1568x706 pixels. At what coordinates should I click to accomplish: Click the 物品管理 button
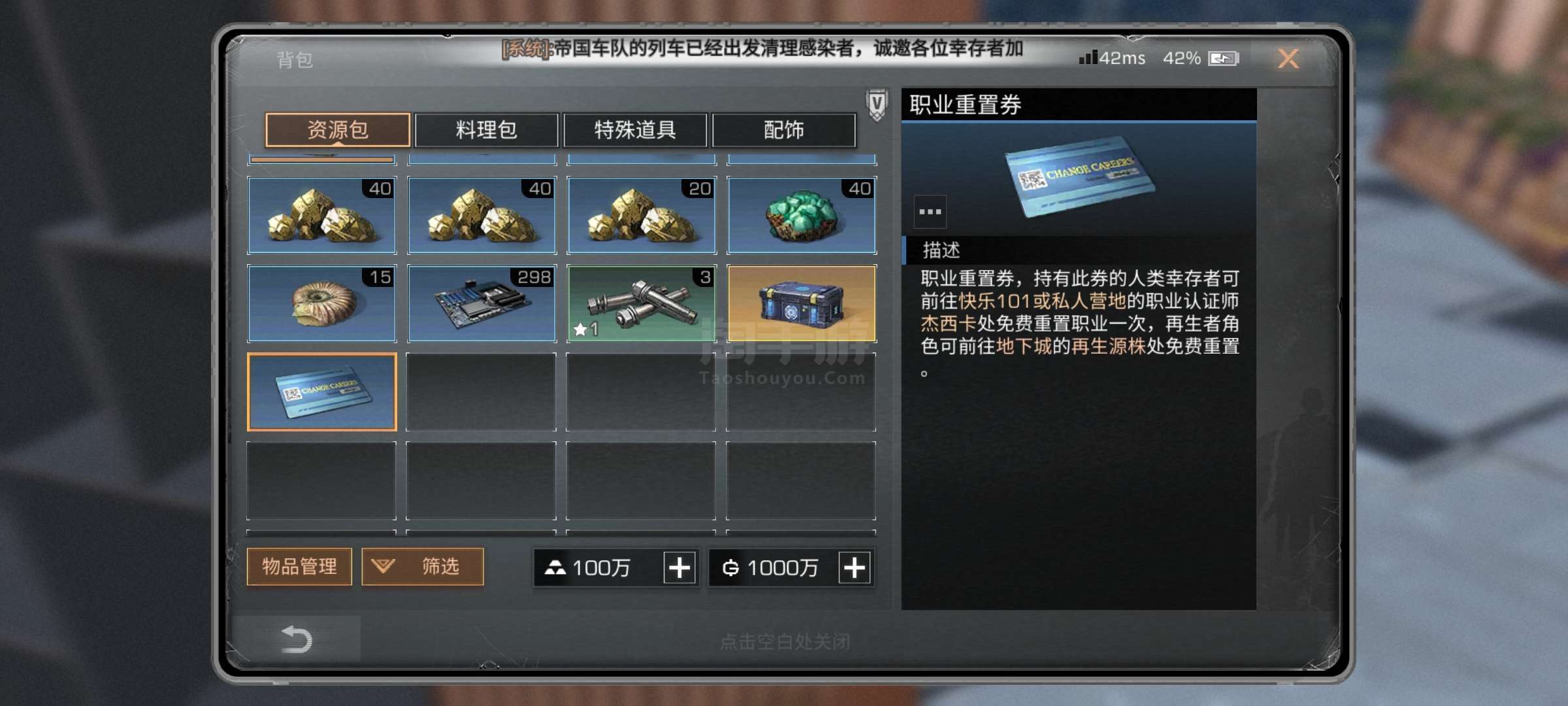[299, 566]
